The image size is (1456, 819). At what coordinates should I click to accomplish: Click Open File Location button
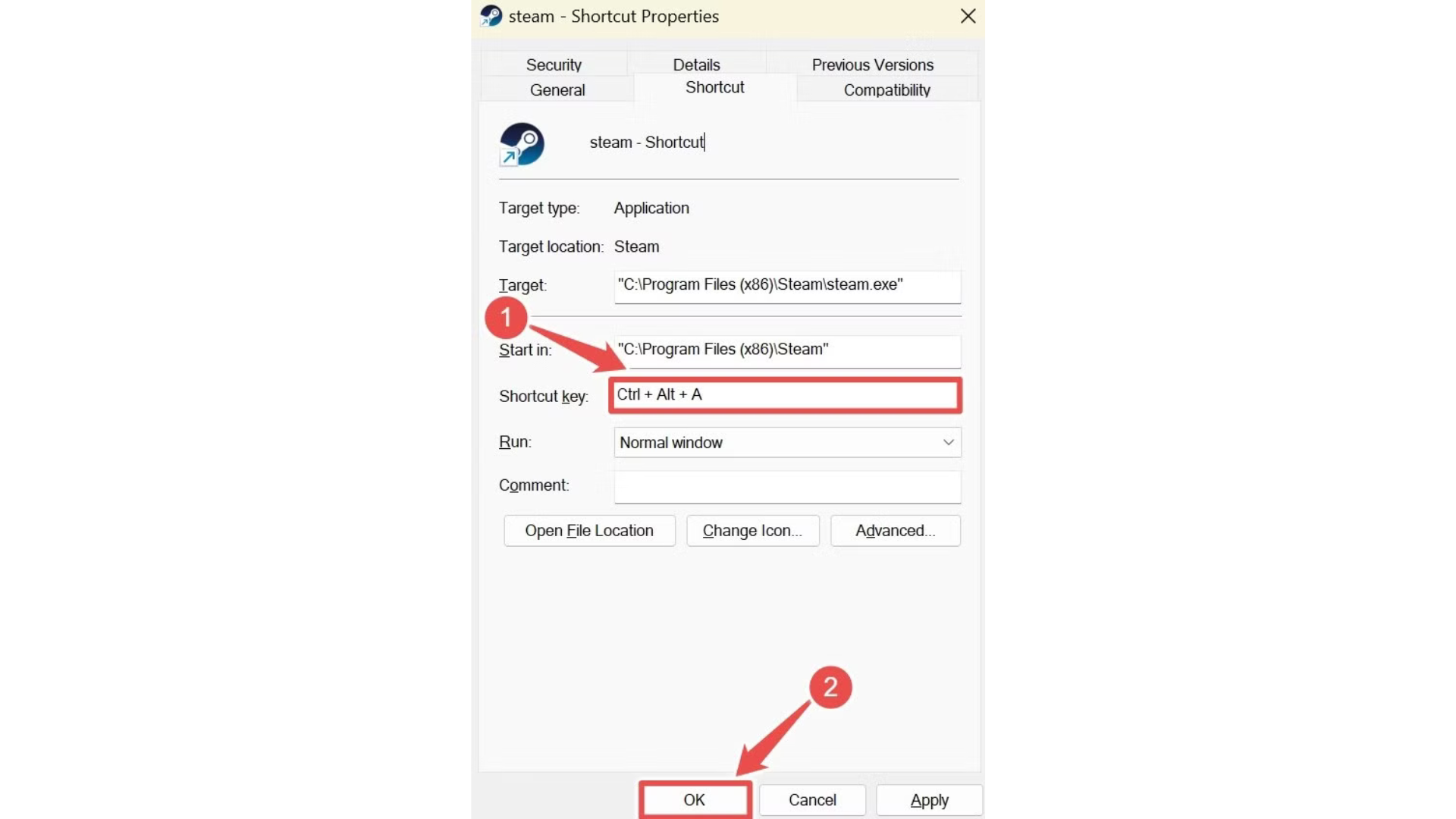coord(589,530)
